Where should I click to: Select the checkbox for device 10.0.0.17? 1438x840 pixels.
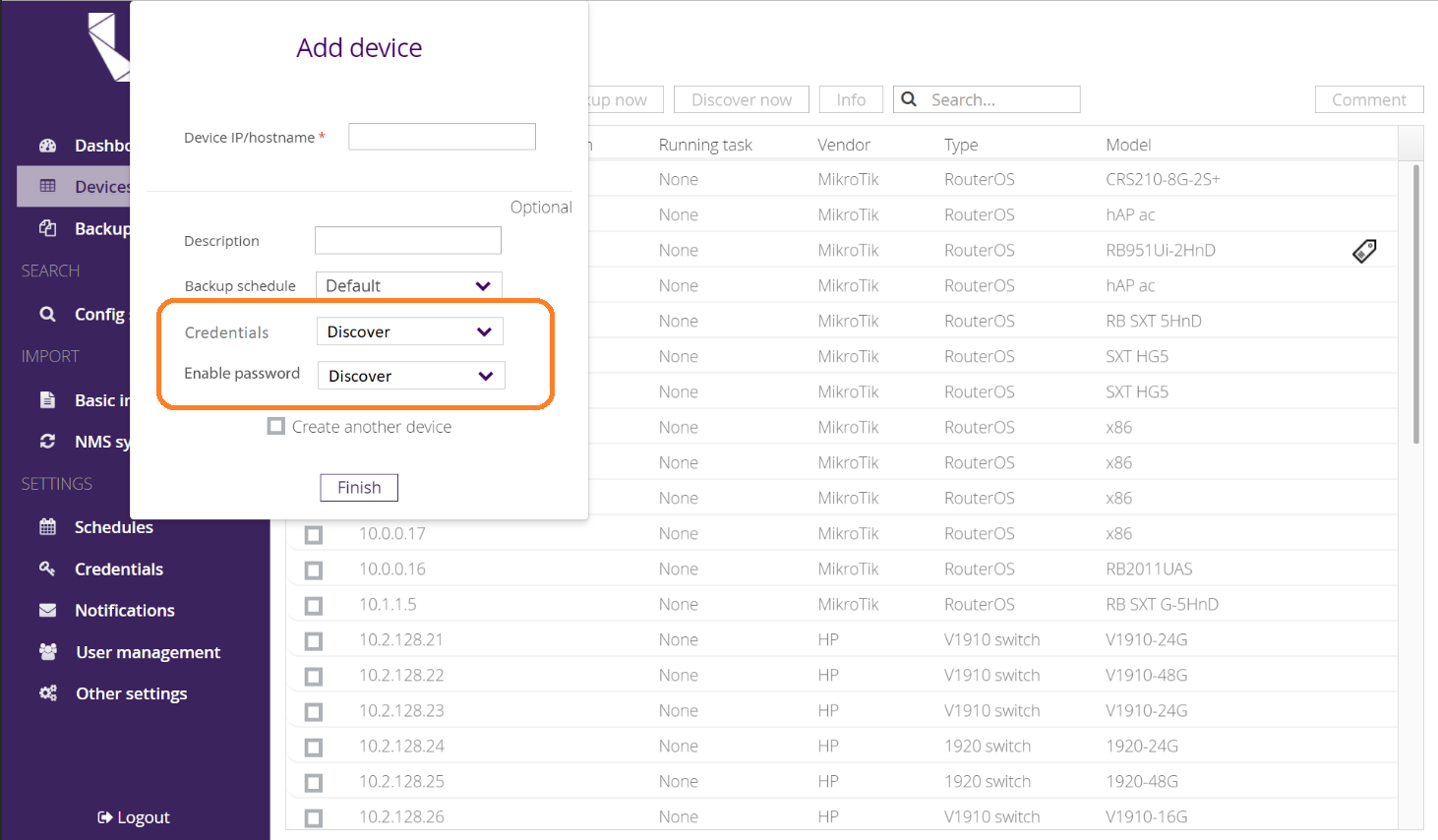click(x=314, y=534)
